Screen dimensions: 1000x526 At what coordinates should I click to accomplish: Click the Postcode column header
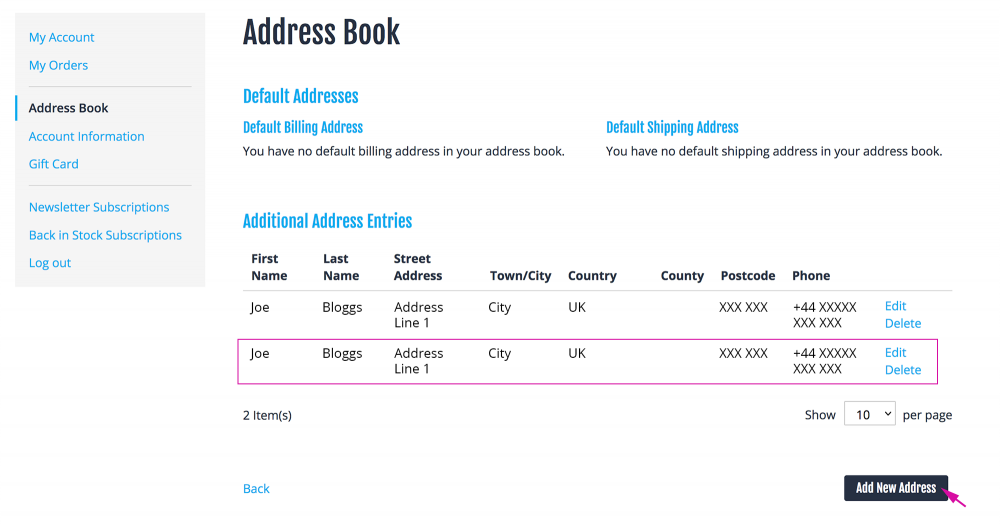pos(747,276)
